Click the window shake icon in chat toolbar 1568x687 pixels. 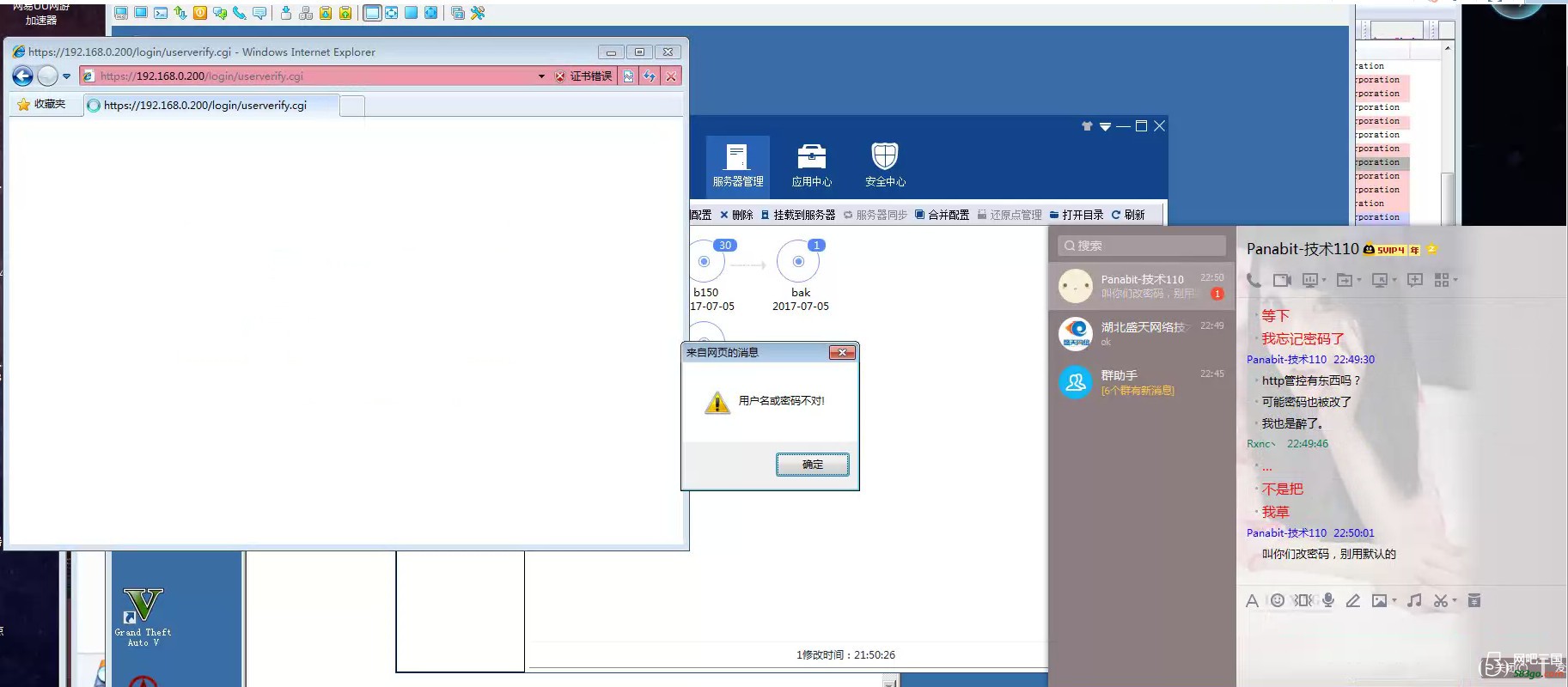tap(1303, 600)
